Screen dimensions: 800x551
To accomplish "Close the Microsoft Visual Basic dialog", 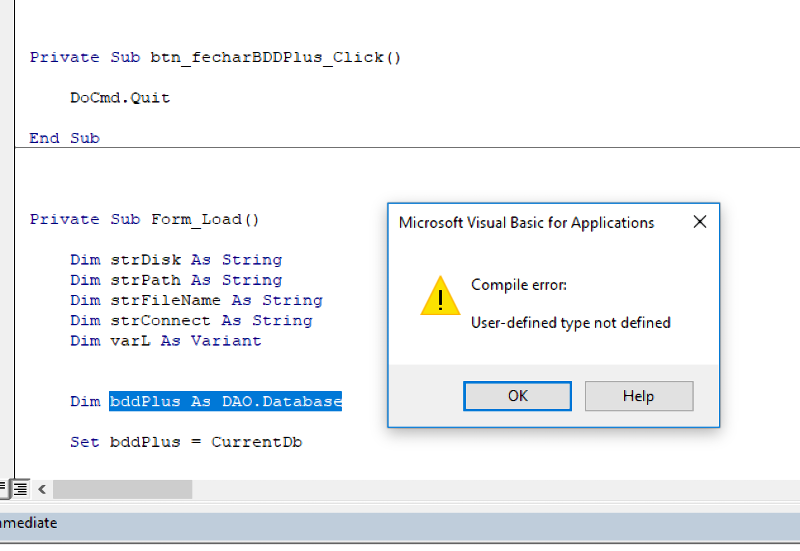I will (x=700, y=222).
